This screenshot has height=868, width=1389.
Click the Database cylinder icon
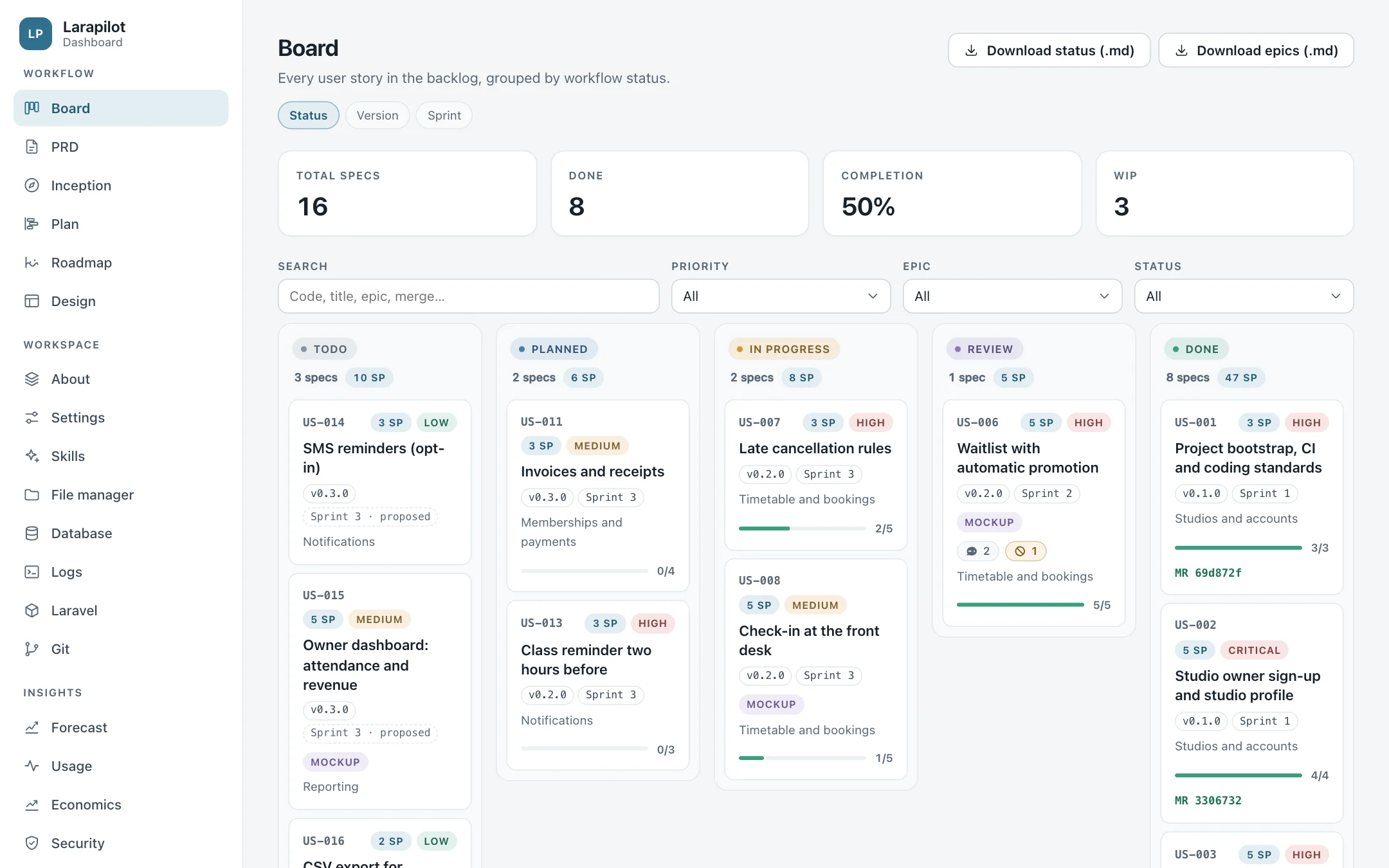[x=32, y=533]
